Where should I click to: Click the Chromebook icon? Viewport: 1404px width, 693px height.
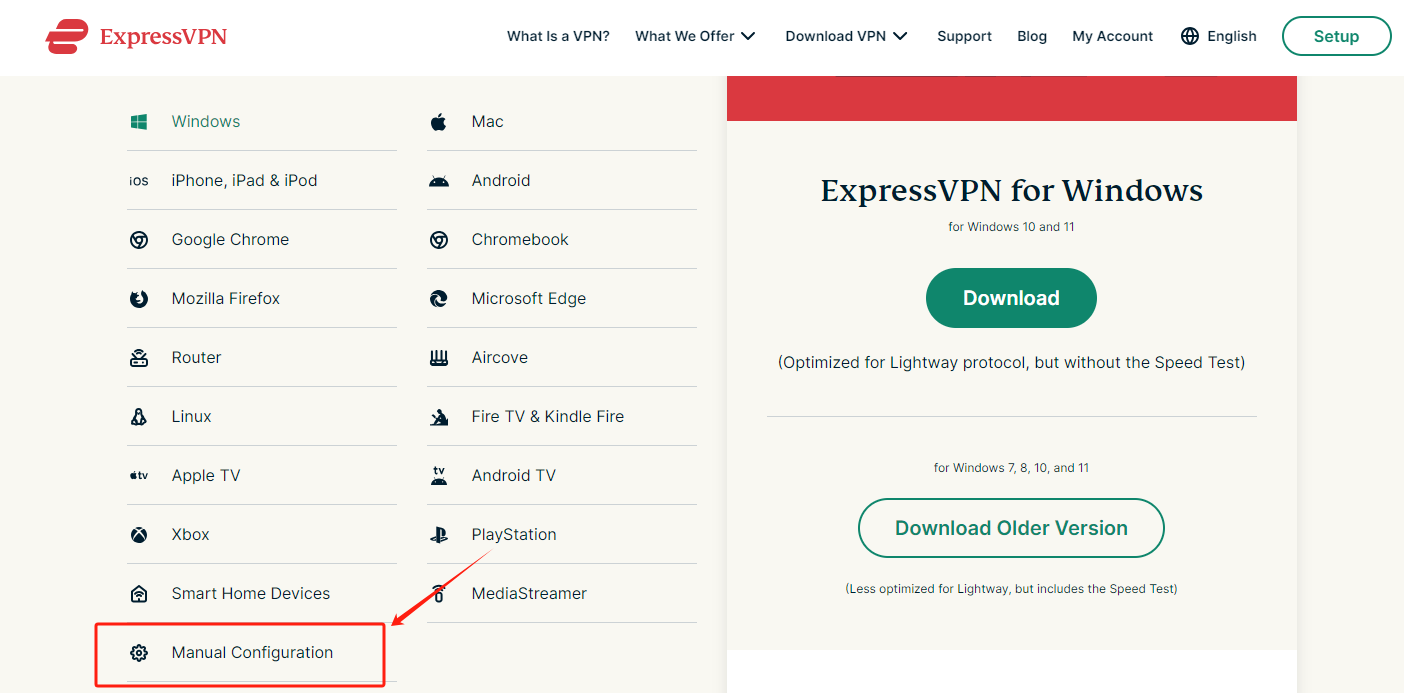coord(439,240)
